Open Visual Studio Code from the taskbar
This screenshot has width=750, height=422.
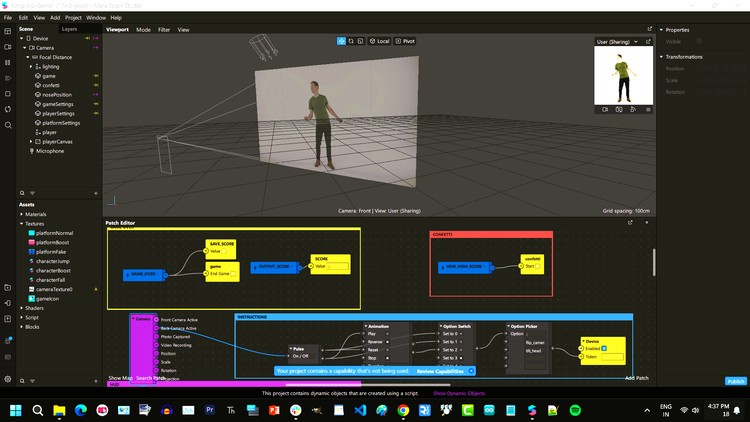pos(359,410)
